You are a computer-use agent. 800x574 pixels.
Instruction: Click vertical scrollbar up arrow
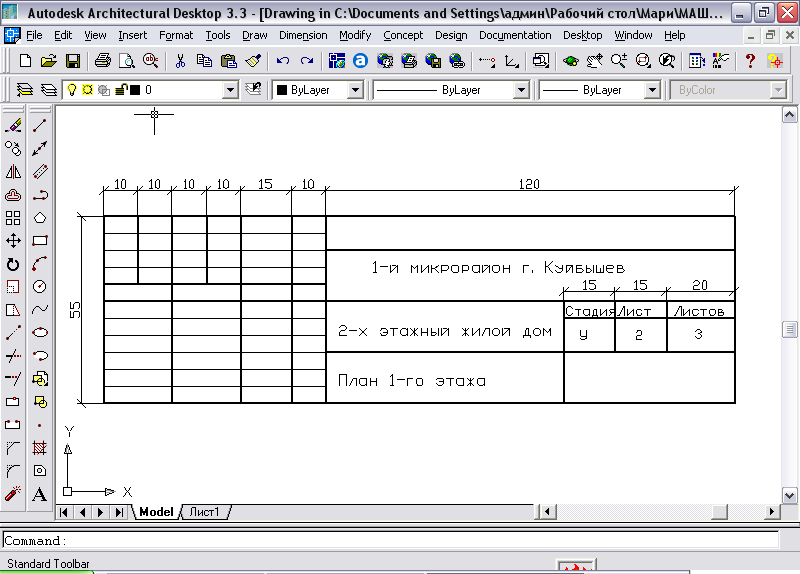tap(789, 115)
